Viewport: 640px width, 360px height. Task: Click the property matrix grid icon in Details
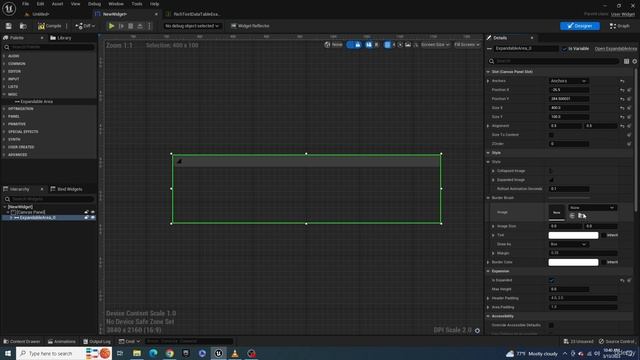point(627,61)
